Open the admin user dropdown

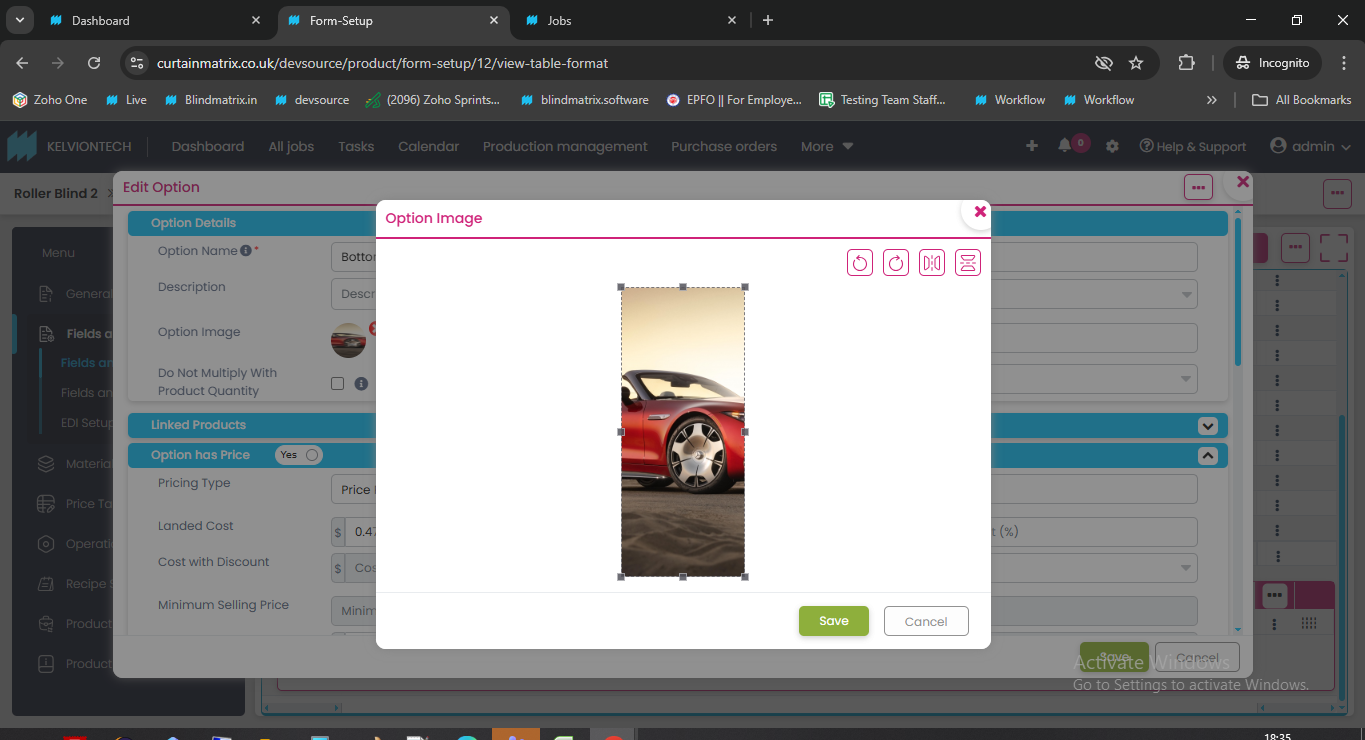(x=1310, y=146)
